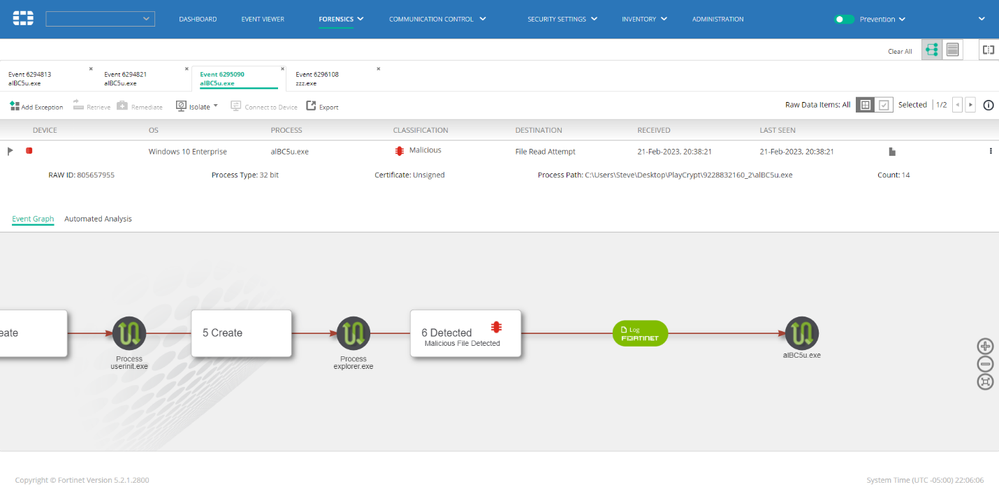Image resolution: width=999 pixels, height=487 pixels.
Task: Click the explorer.exe process node icon
Action: click(x=354, y=333)
